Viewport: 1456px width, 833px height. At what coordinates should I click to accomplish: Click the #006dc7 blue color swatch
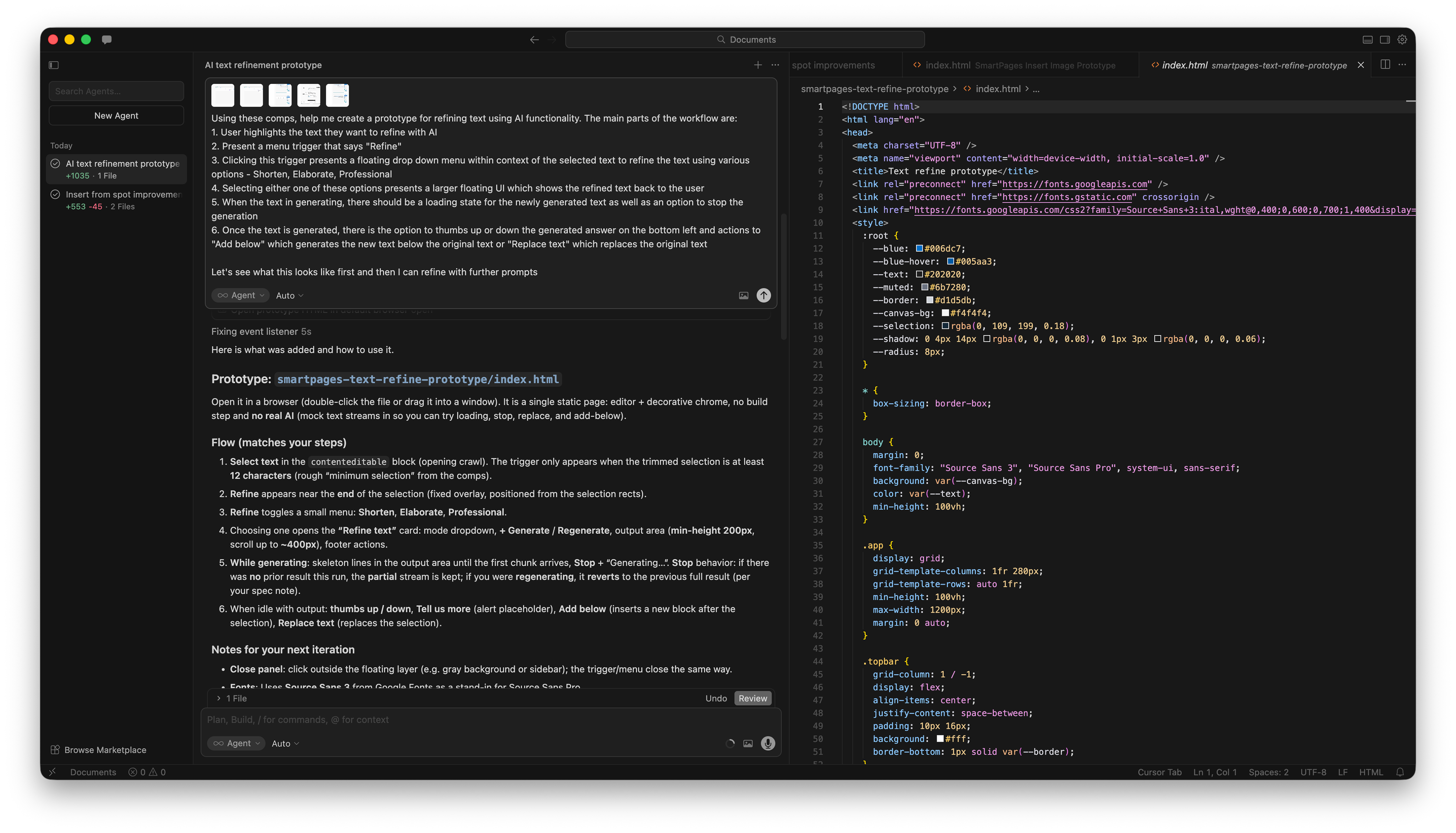(919, 248)
